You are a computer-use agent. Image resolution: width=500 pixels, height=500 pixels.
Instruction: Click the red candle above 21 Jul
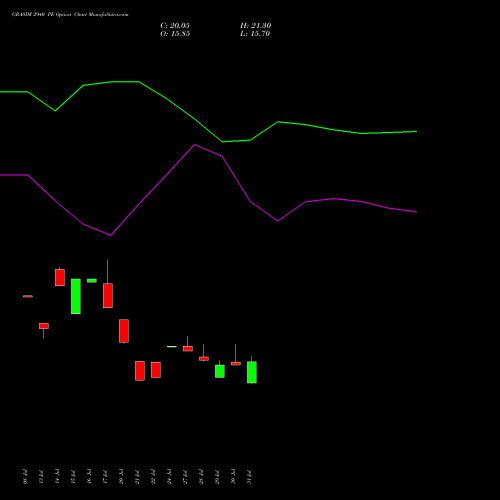[140, 371]
